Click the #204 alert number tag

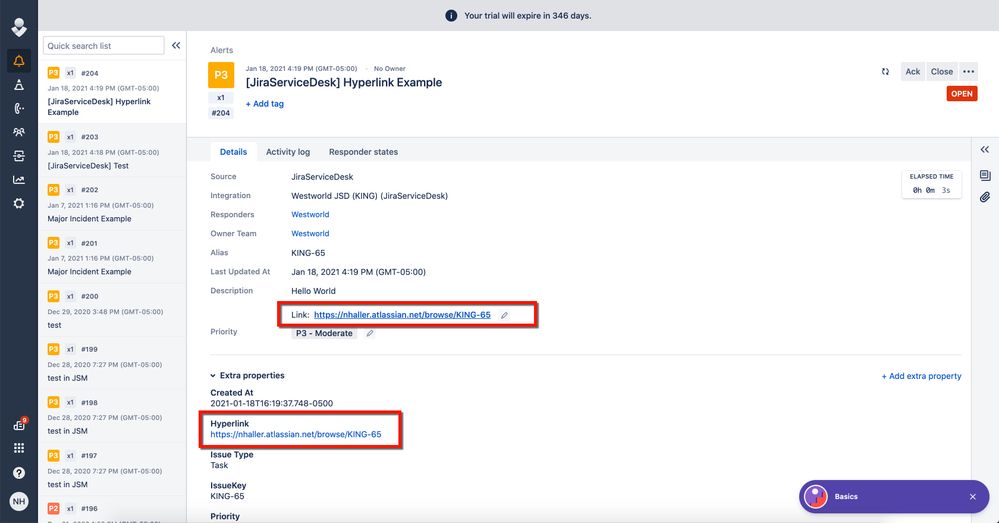coord(220,113)
